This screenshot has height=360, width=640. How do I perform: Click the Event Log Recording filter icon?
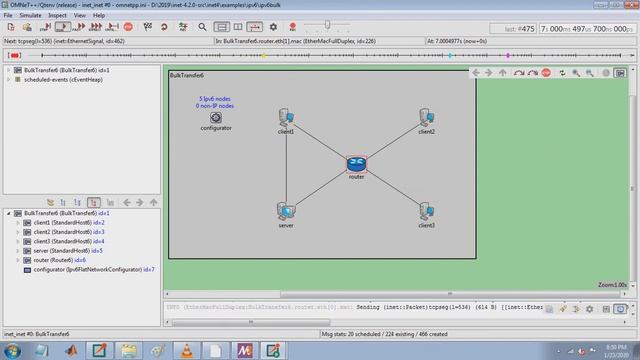[183, 27]
